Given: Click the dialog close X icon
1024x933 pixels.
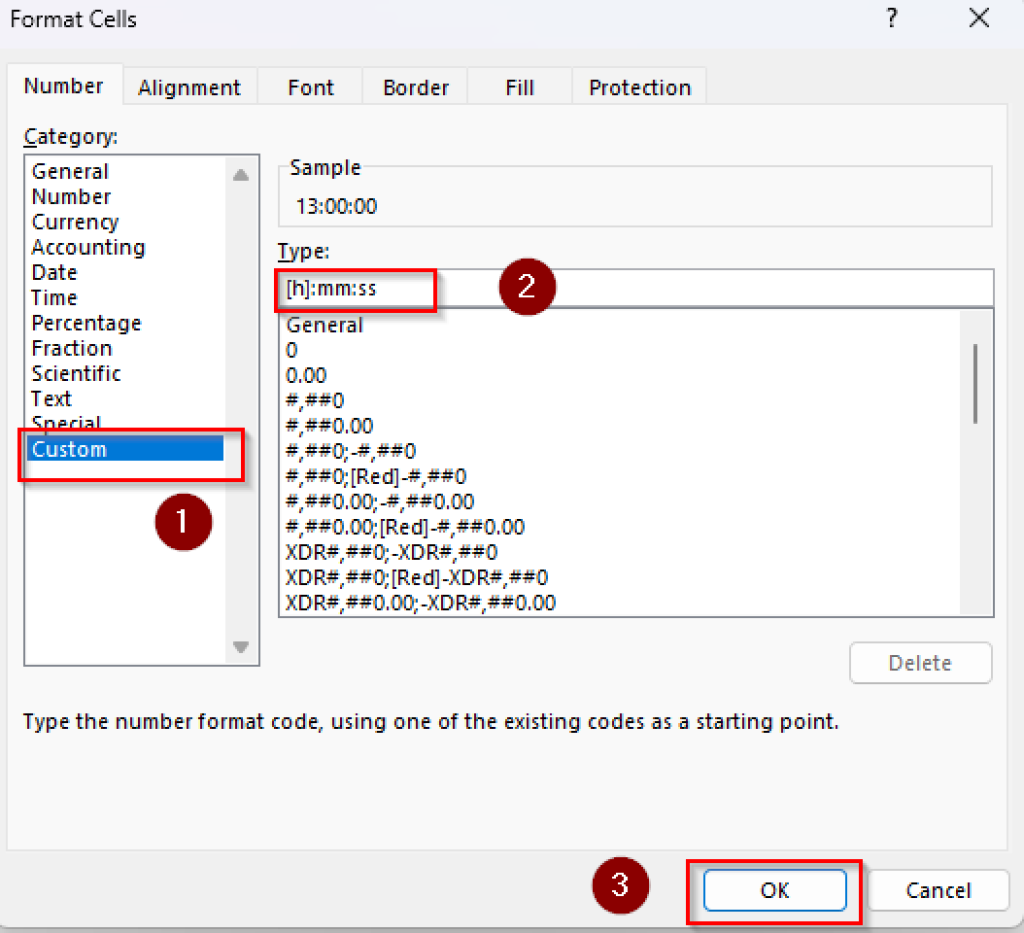Looking at the screenshot, I should [x=978, y=18].
